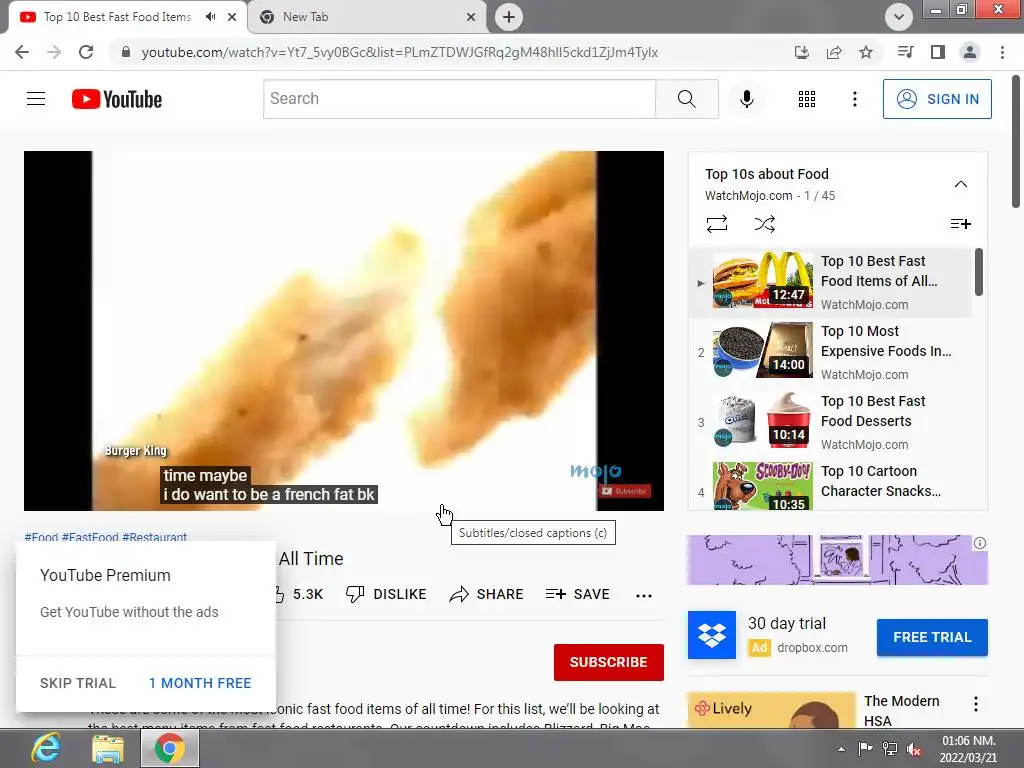Click the #Restaurant hashtag
This screenshot has width=1024, height=768.
[154, 537]
